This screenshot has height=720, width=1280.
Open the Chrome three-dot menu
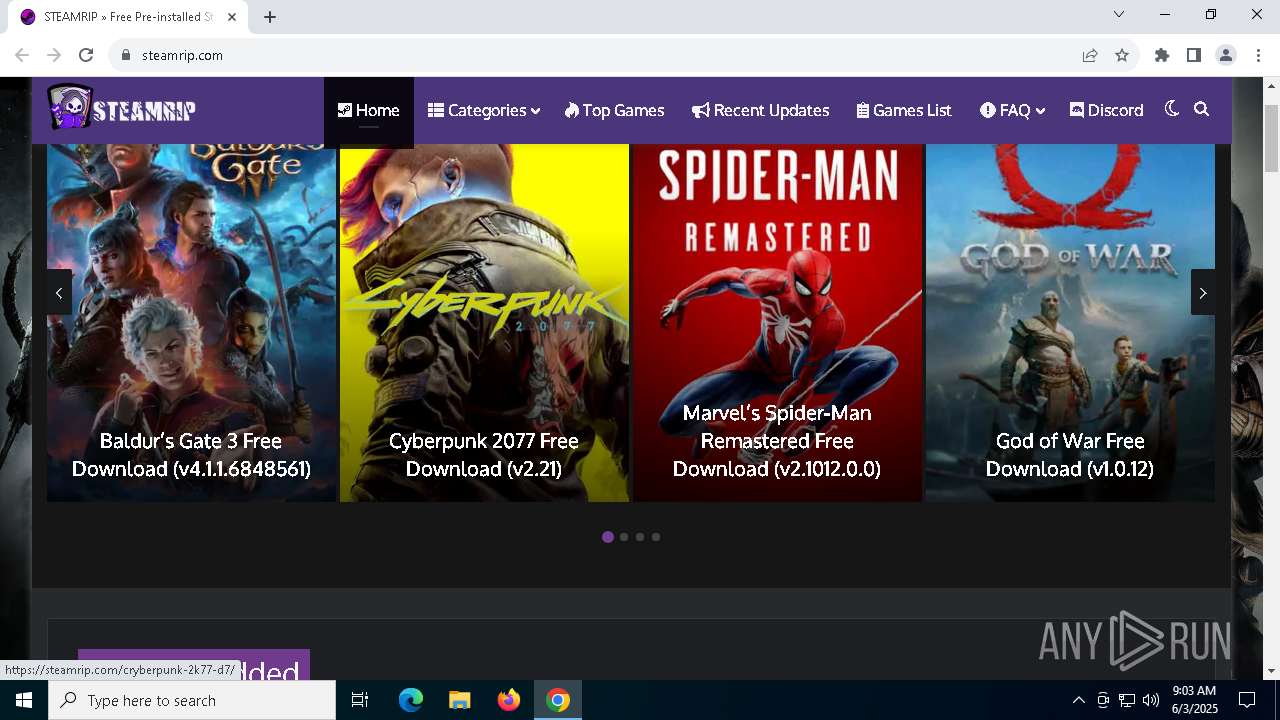click(x=1258, y=55)
